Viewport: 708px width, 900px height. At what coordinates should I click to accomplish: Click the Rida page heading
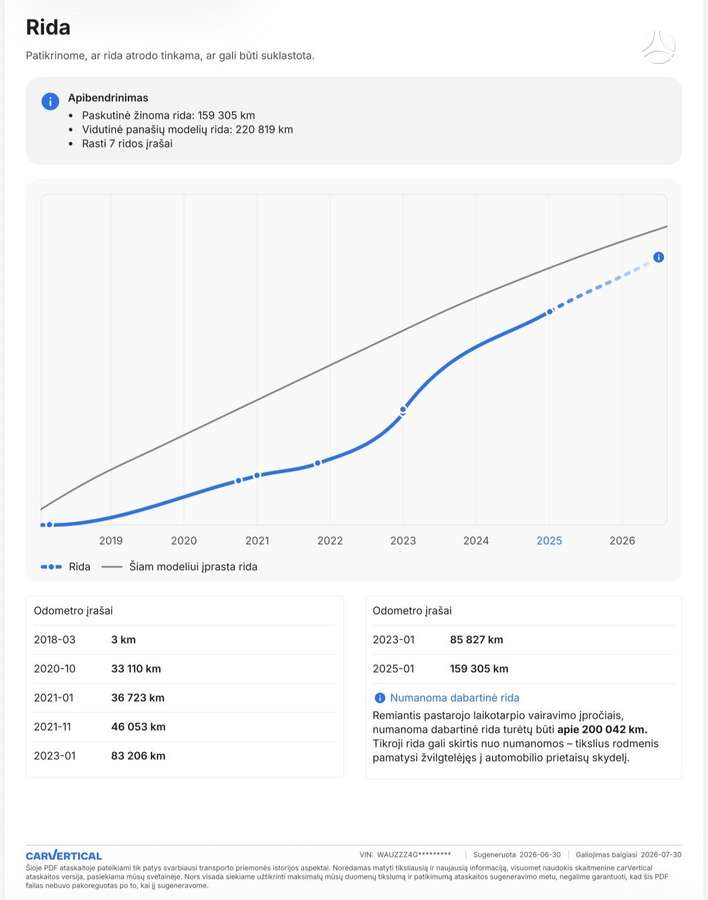point(48,28)
